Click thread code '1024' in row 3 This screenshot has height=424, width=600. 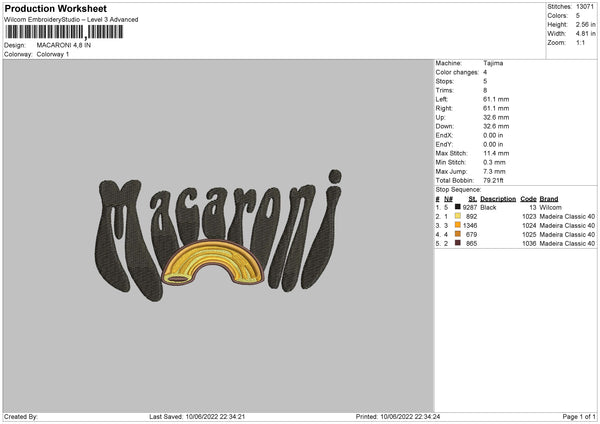click(529, 225)
